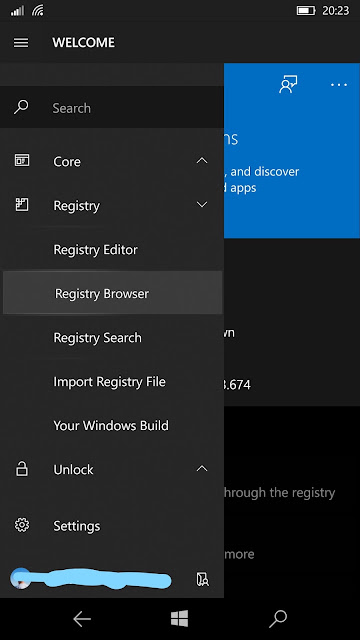Click the ', and discover' banner text
The image size is (360, 640).
[262, 171]
